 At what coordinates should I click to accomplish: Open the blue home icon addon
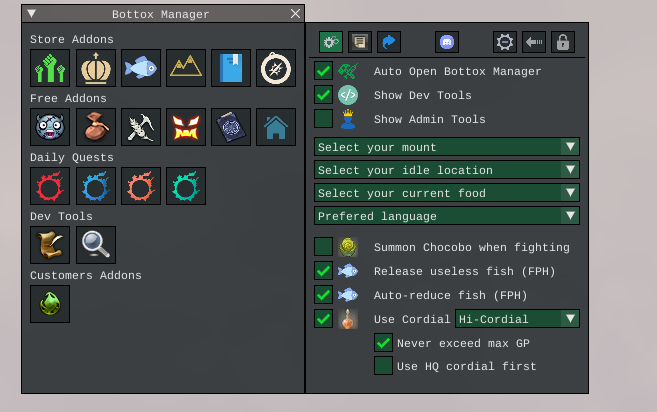pyautogui.click(x=276, y=127)
